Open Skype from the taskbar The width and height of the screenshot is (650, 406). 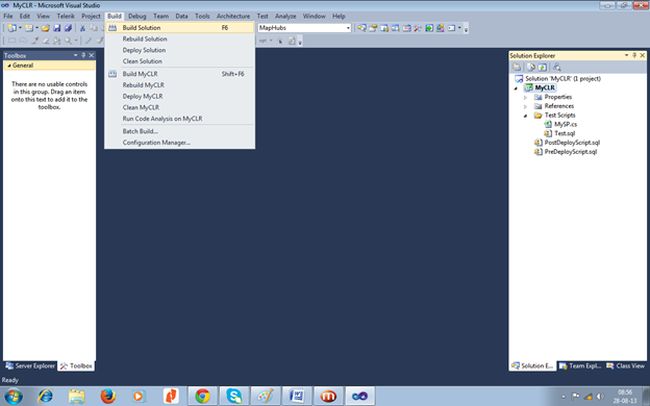pyautogui.click(x=234, y=396)
